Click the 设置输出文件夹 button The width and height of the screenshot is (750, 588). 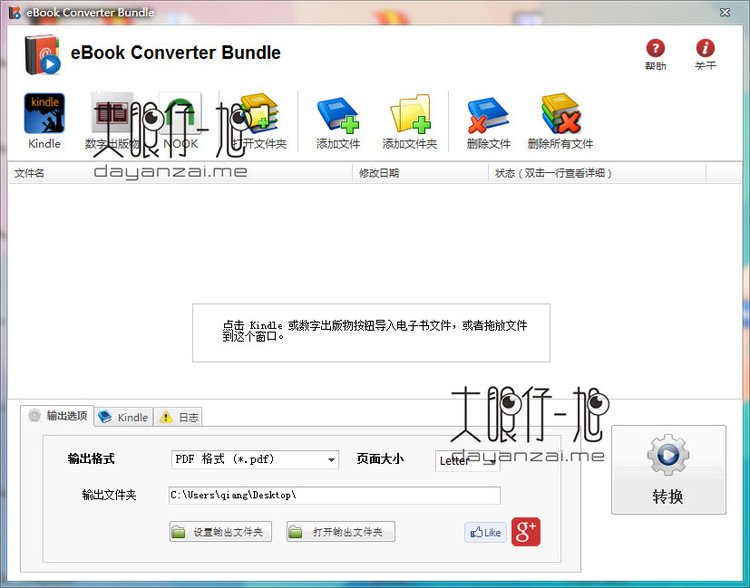point(220,532)
